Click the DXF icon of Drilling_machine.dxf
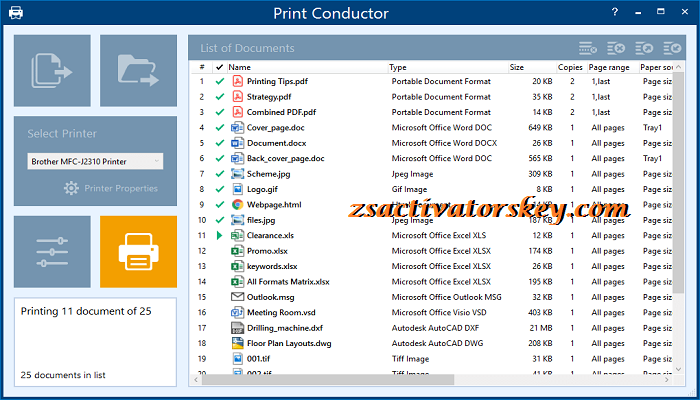Viewport: 700px width, 400px height. 237,328
